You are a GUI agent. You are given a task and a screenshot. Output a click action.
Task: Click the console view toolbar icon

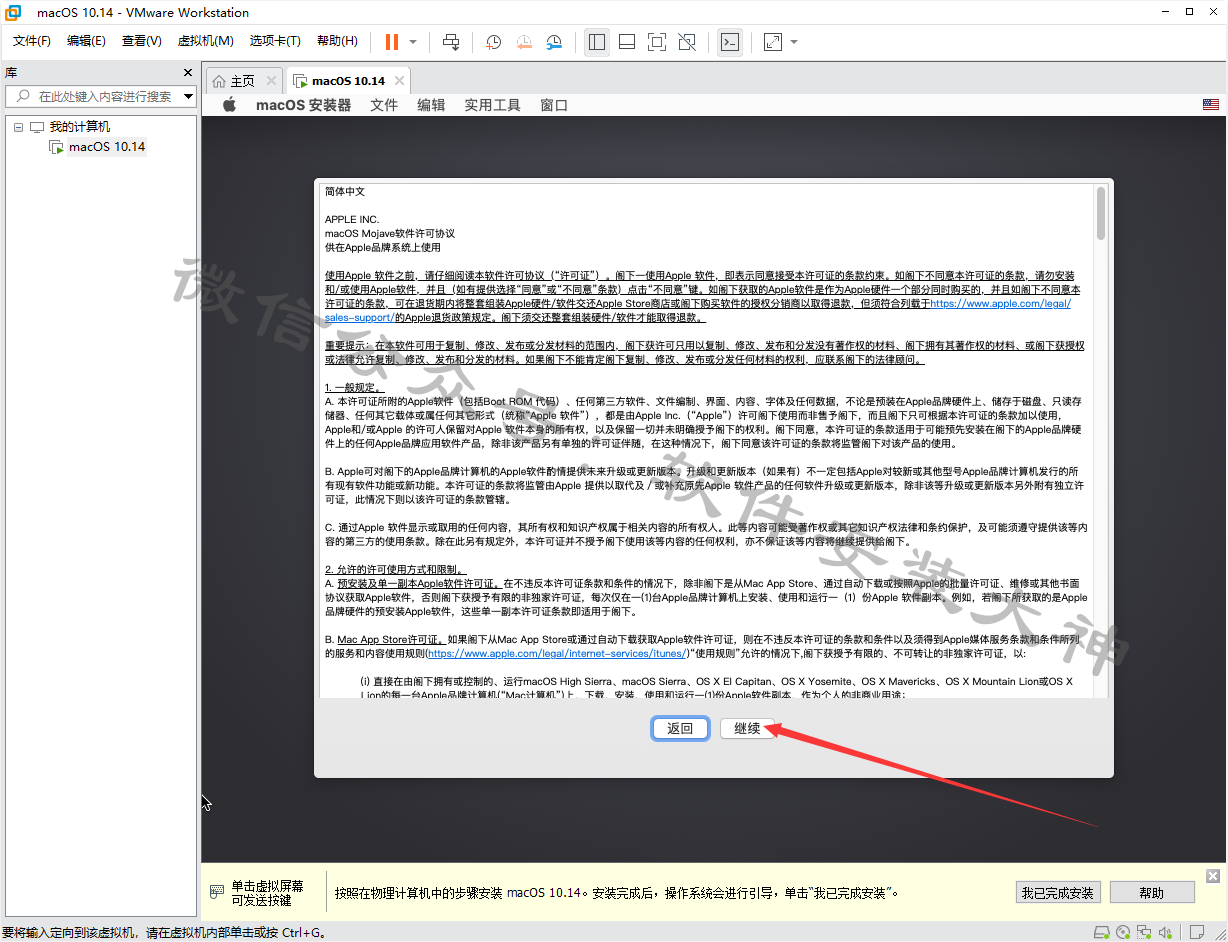point(730,42)
